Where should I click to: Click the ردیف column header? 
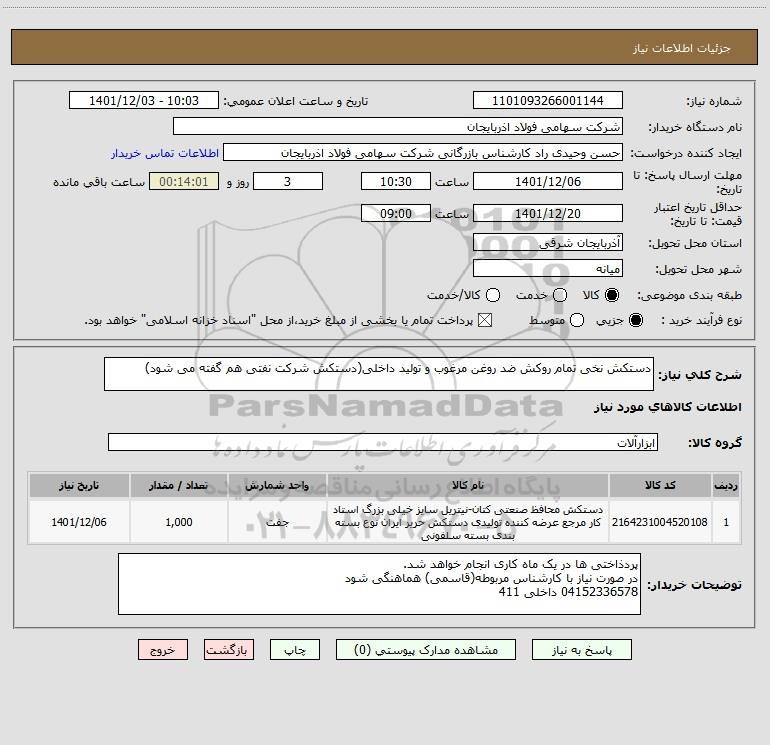coord(726,485)
